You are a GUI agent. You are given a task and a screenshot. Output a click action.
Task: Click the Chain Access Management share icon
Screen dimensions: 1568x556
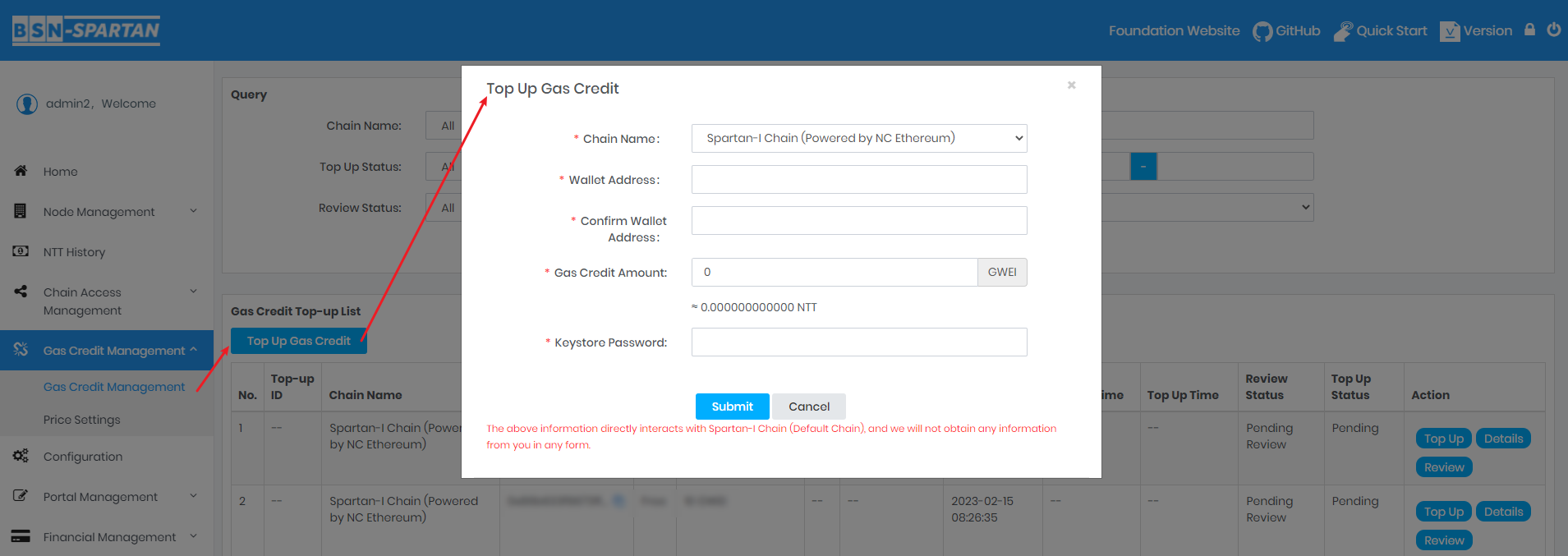tap(21, 291)
